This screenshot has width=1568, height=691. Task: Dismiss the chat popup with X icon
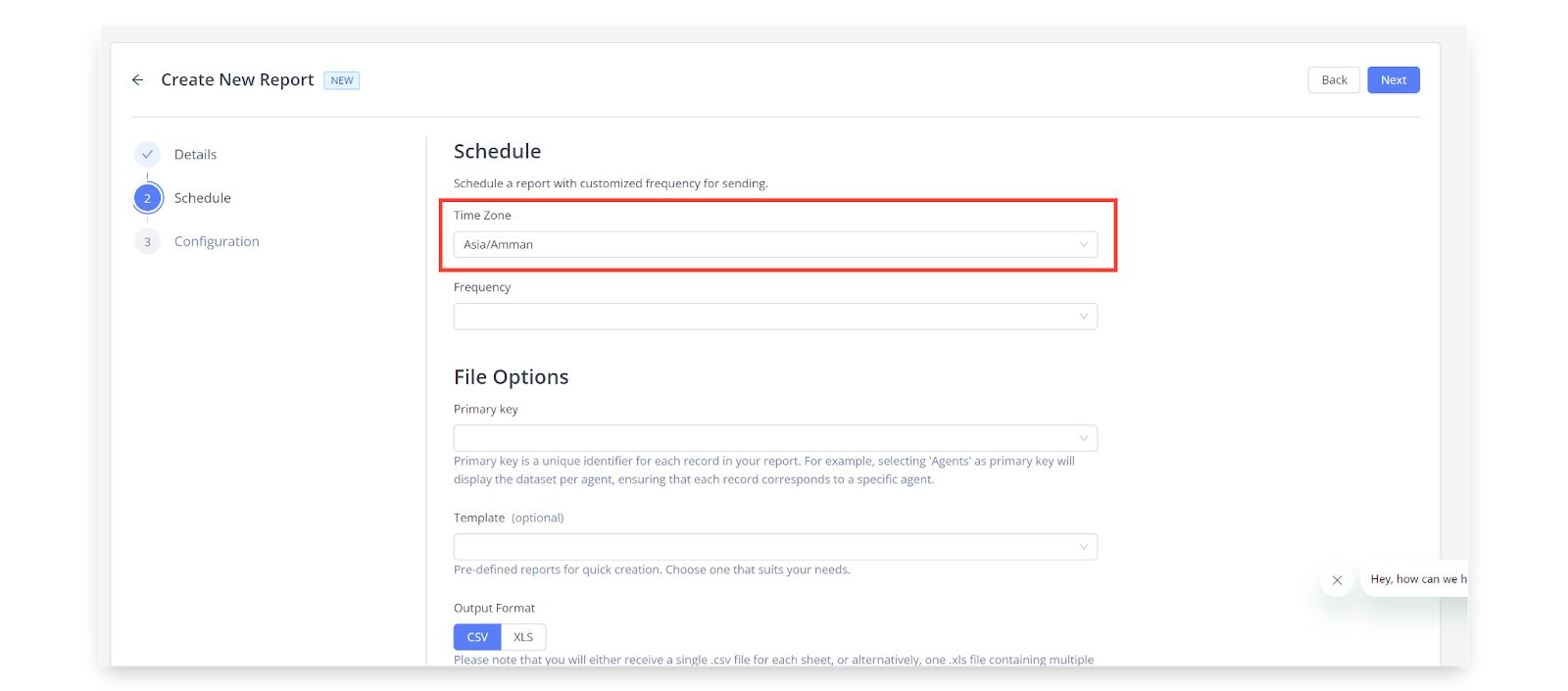pos(1337,580)
